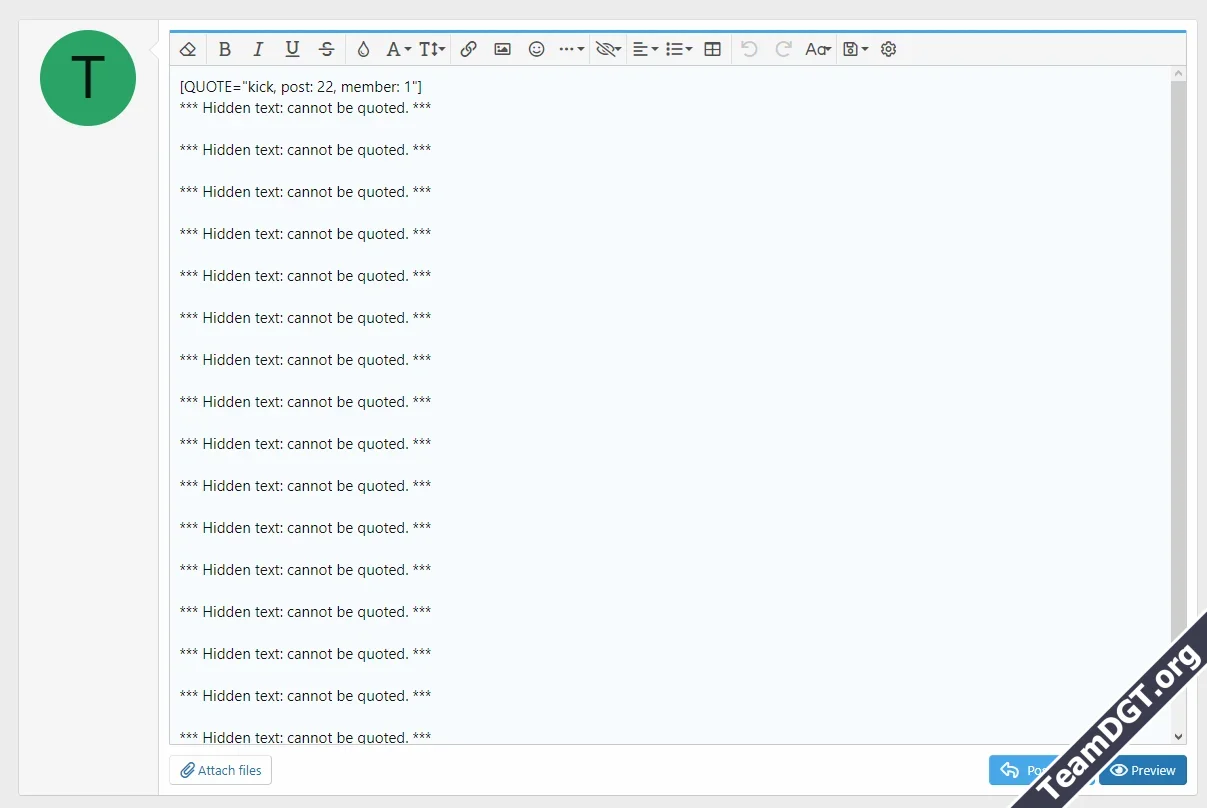Screen dimensions: 1207x808
Task: Open the font size dropdown
Action: [x=431, y=48]
